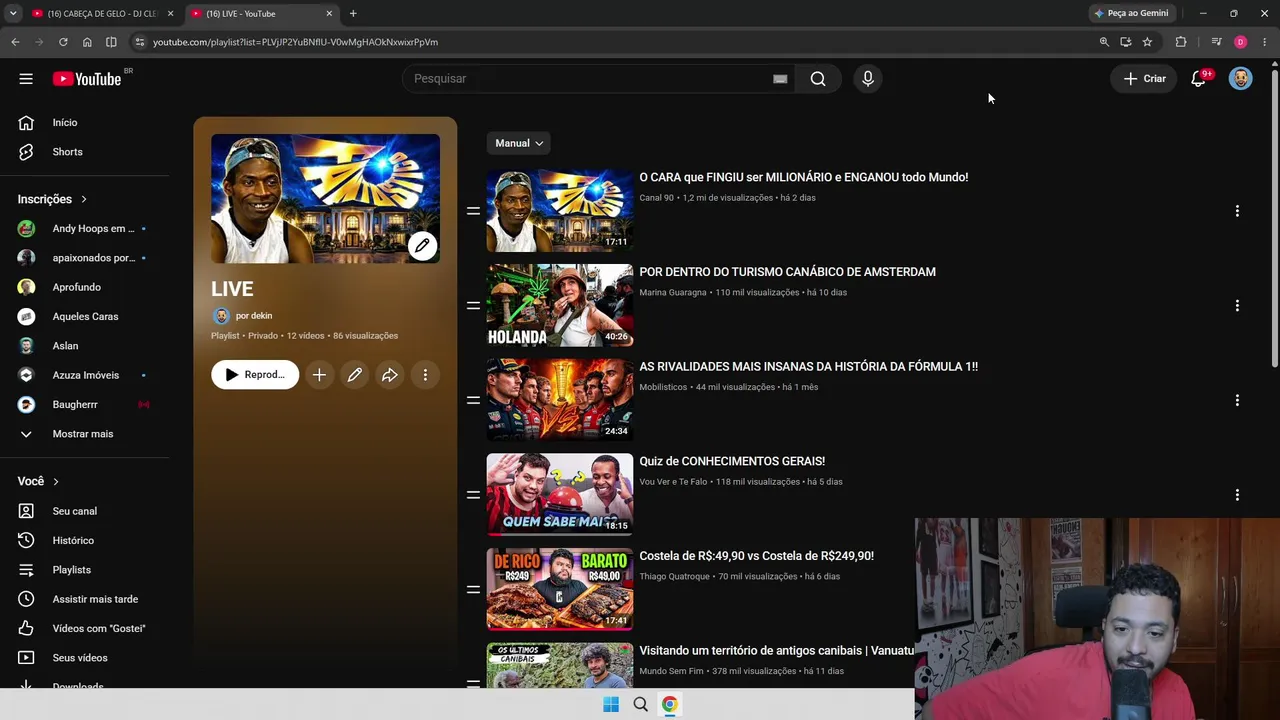1280x720 pixels.
Task: Reload the current page
Action: click(x=63, y=42)
